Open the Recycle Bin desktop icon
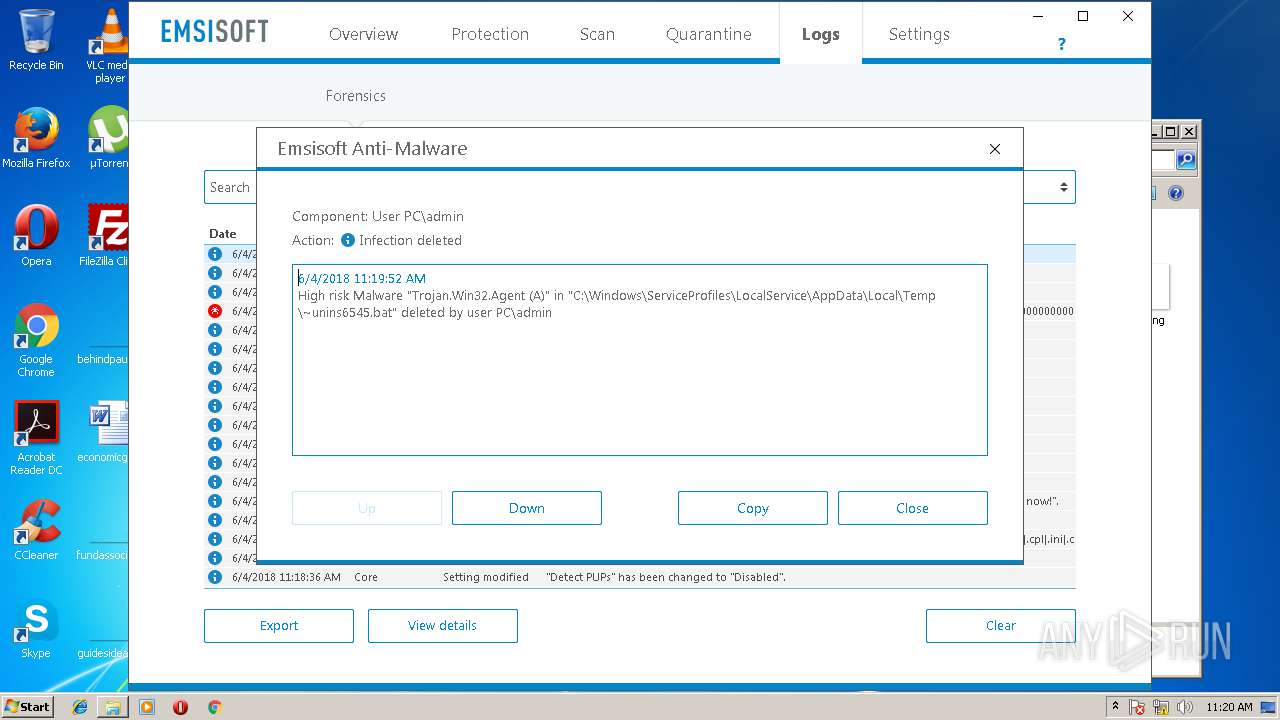This screenshot has width=1280, height=720. (x=36, y=40)
